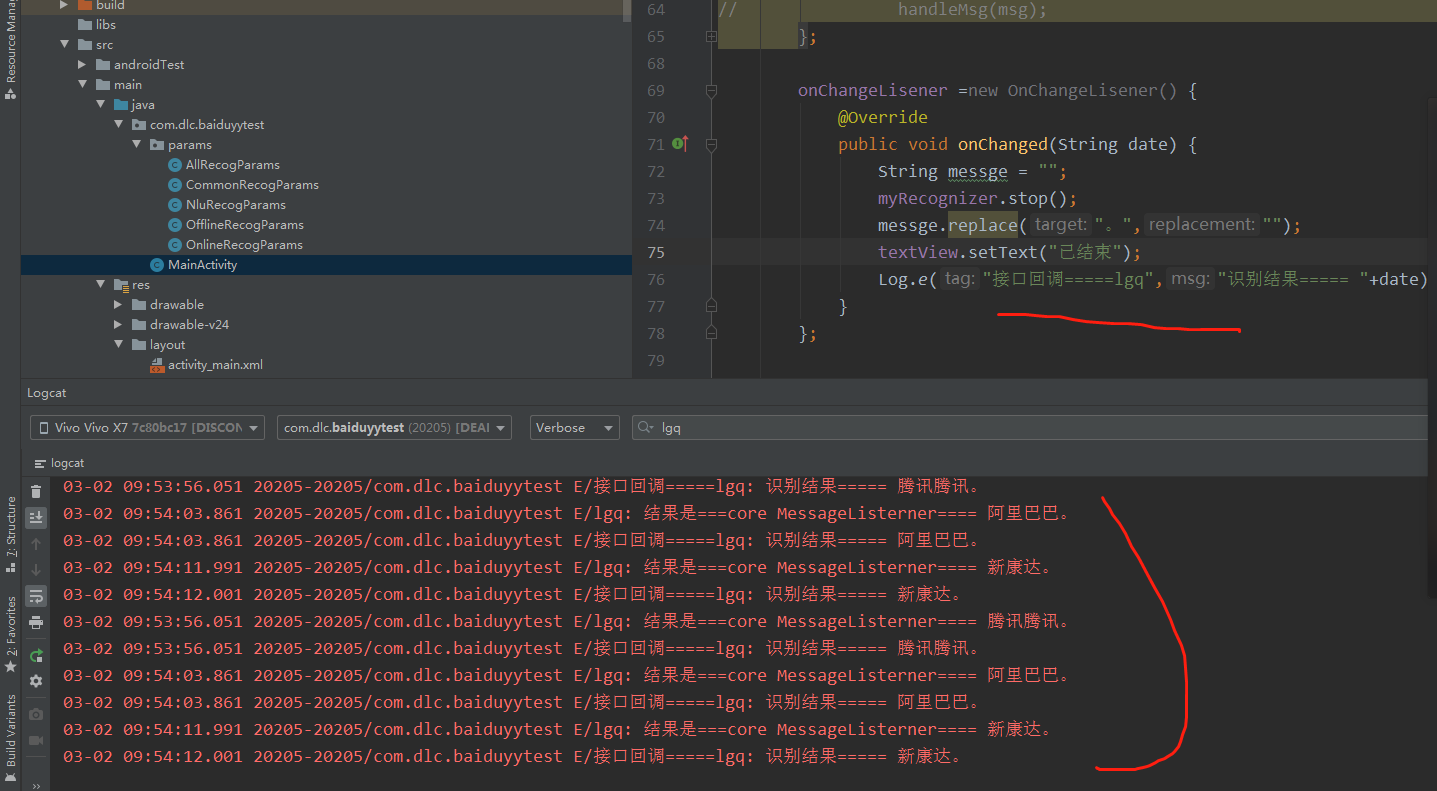Viewport: 1437px width, 791px height.
Task: Open the Favorites tool window
Action: coord(11,634)
